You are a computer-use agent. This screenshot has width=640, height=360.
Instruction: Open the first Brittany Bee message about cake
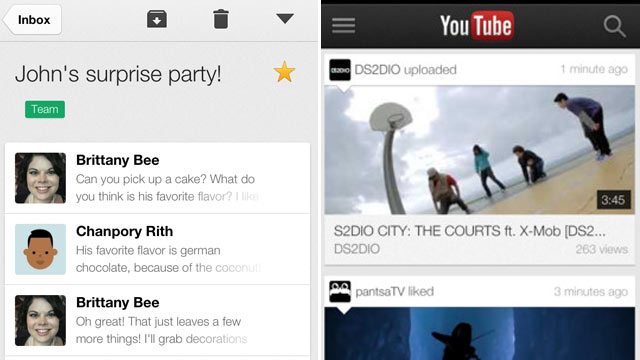[x=158, y=178]
